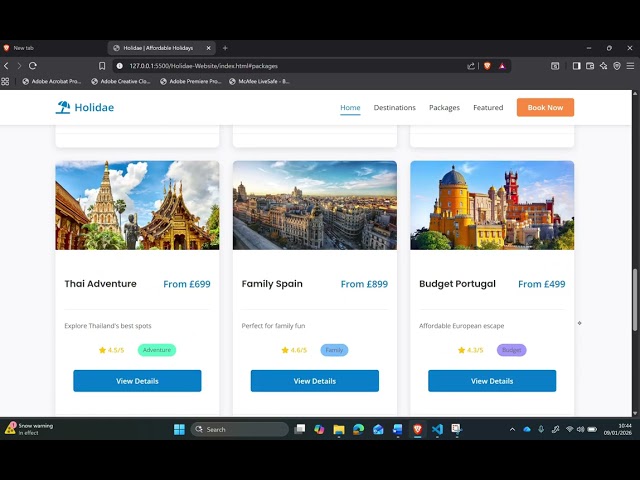Open the Mail app on taskbar
The height and width of the screenshot is (480, 640).
(378, 429)
